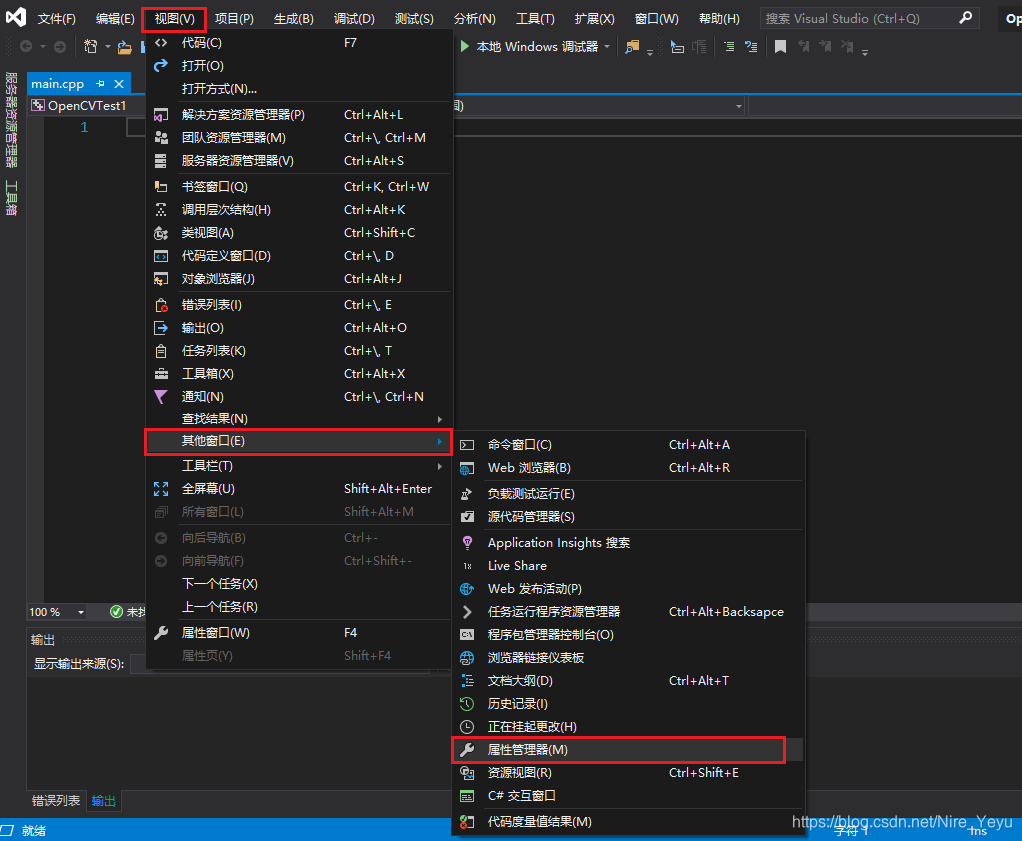Open the Tools (工具) menu

[x=535, y=19]
